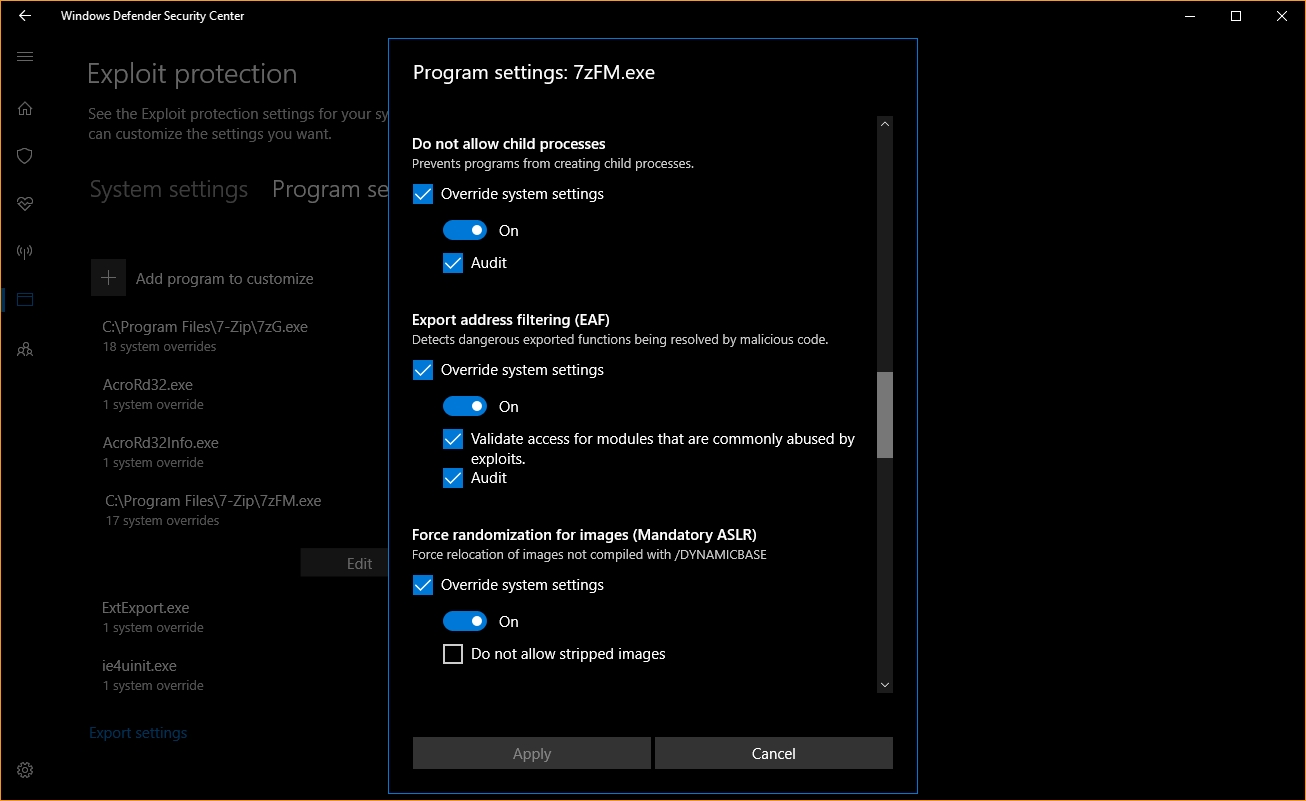
Task: Select the AcroRd32Info.exe program entry
Action: (x=160, y=451)
